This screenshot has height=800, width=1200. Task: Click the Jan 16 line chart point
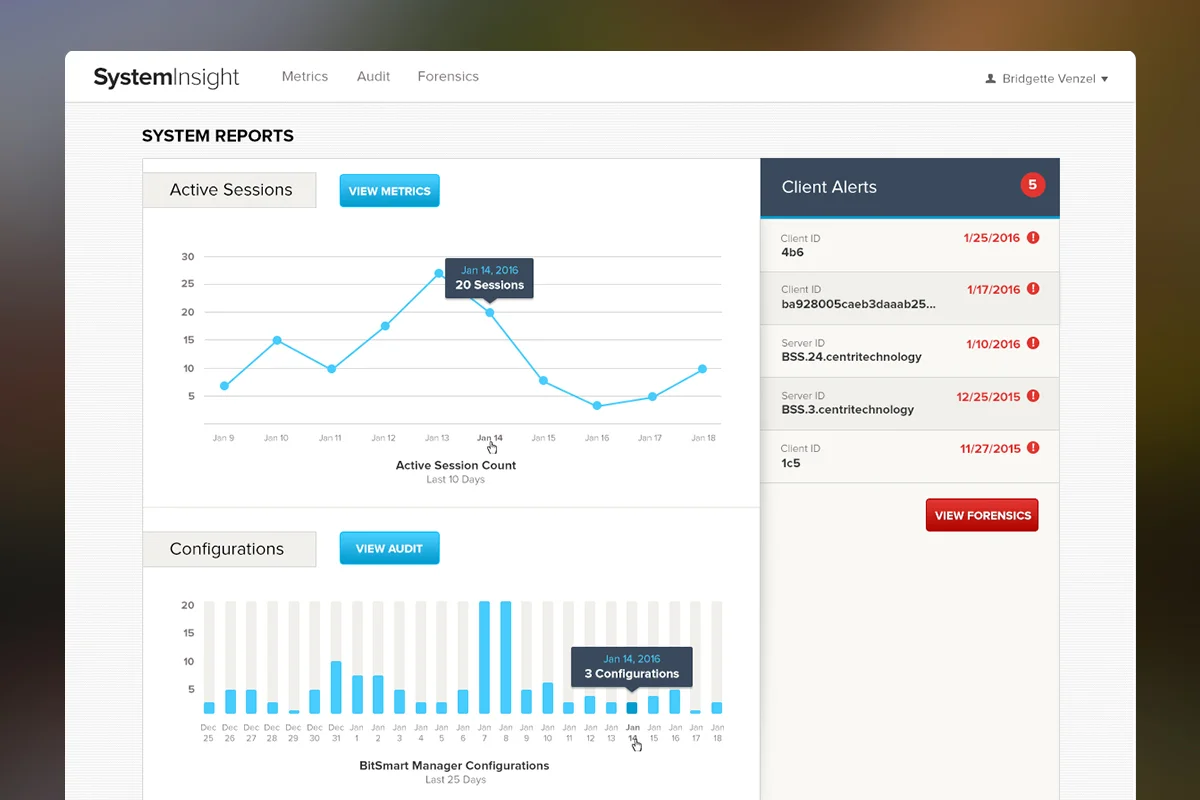[x=597, y=406]
